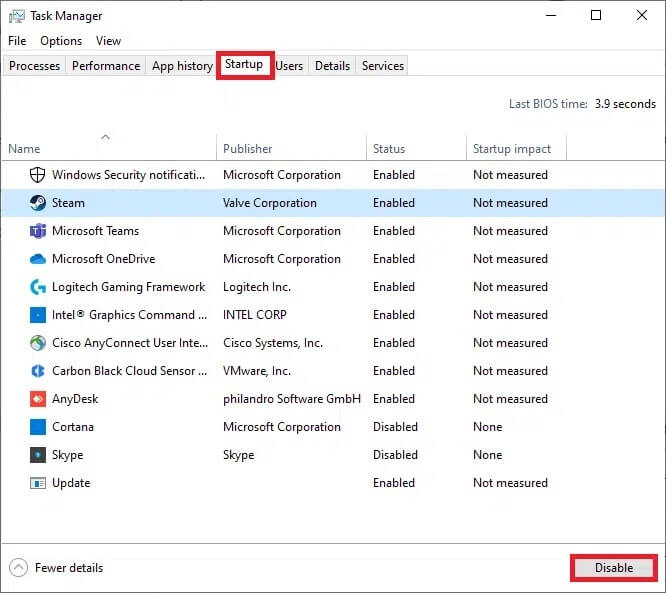Click INTEL CORP publisher cell
This screenshot has height=593, width=666.
point(255,315)
